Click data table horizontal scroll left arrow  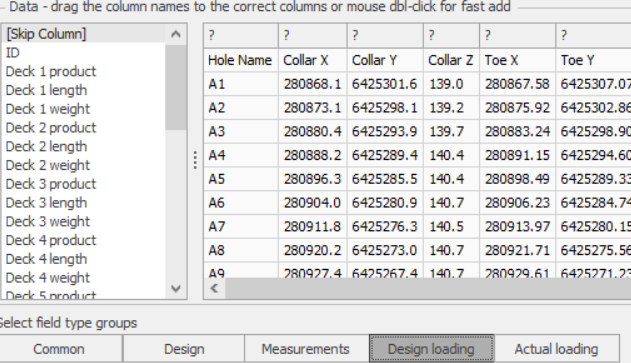pyautogui.click(x=214, y=288)
